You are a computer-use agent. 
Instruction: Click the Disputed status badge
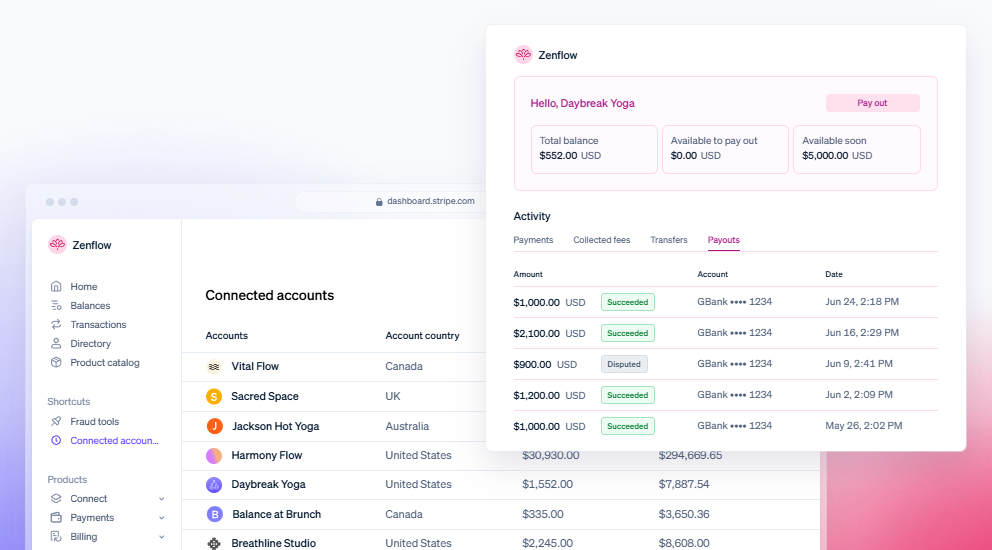(624, 364)
